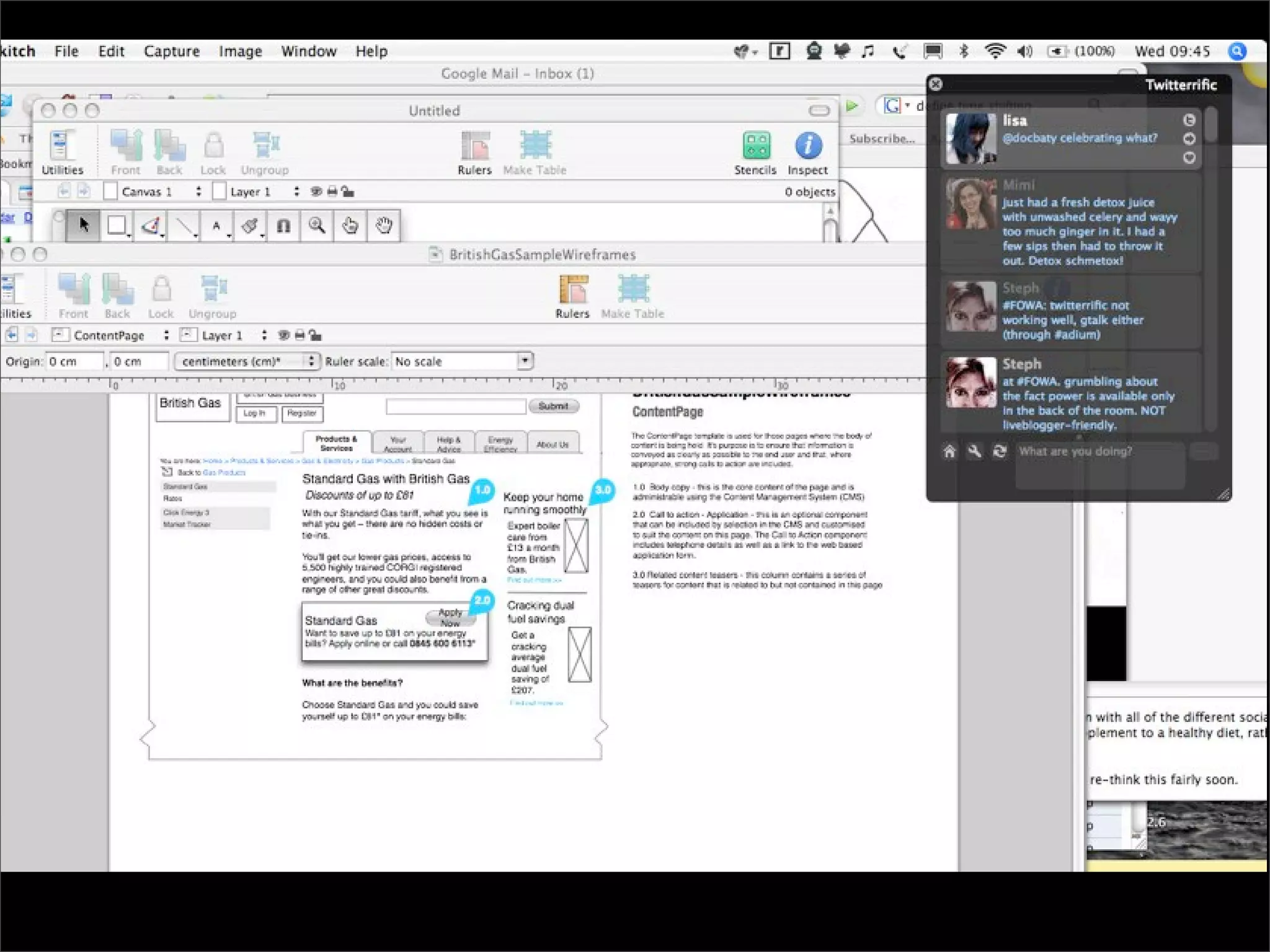Select the Text tool

point(216,226)
